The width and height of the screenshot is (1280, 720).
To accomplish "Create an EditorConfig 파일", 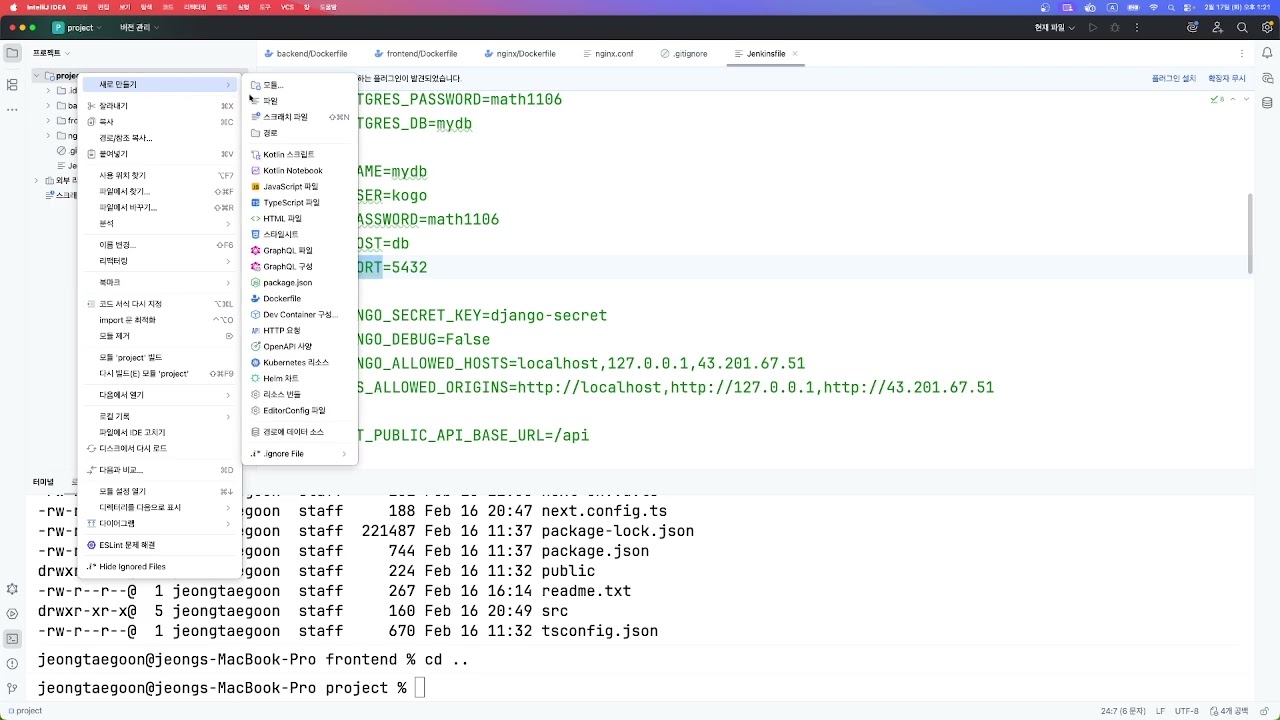I will coord(300,410).
